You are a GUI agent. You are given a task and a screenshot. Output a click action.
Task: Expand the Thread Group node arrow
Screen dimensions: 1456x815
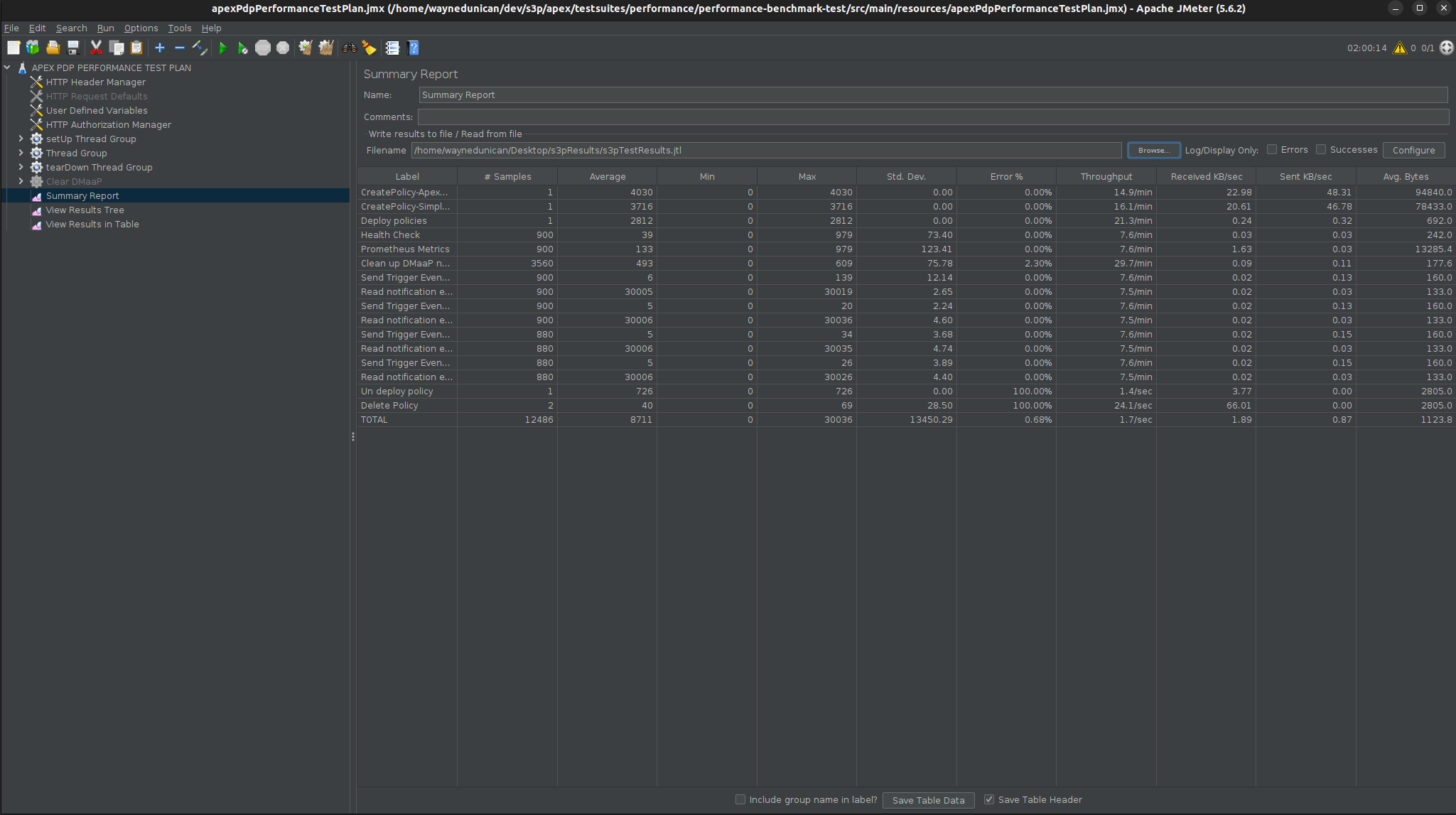21,153
